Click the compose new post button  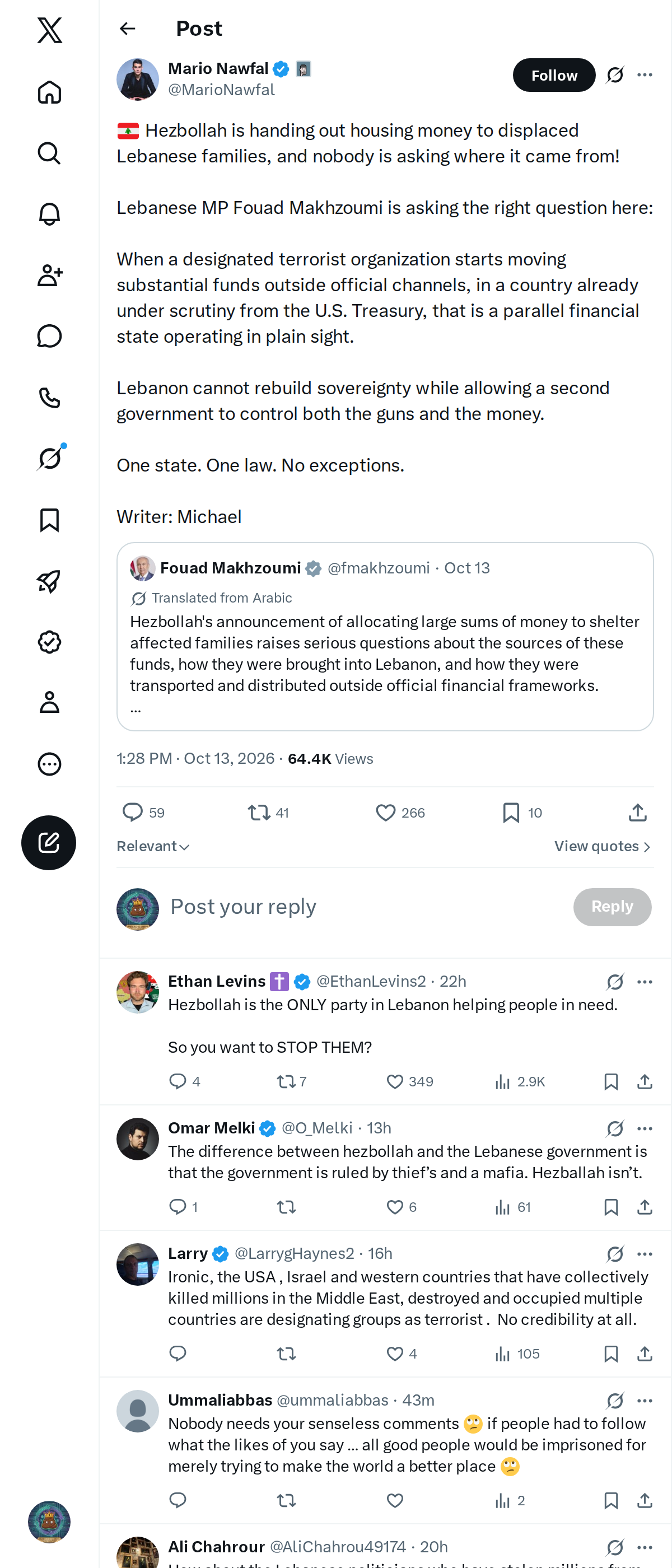pos(49,842)
